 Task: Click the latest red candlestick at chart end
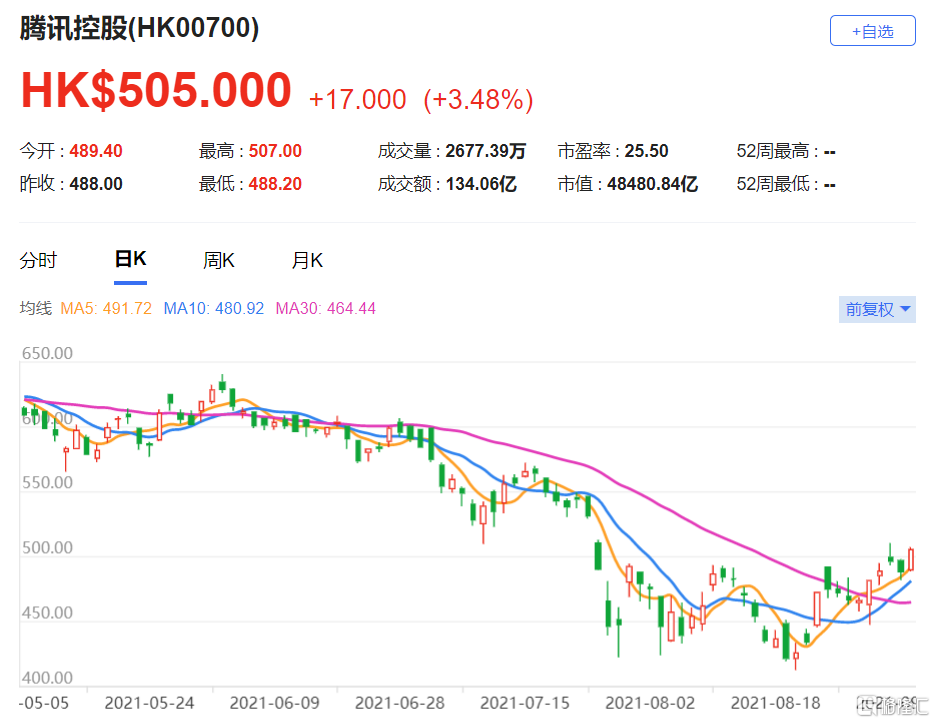911,559
